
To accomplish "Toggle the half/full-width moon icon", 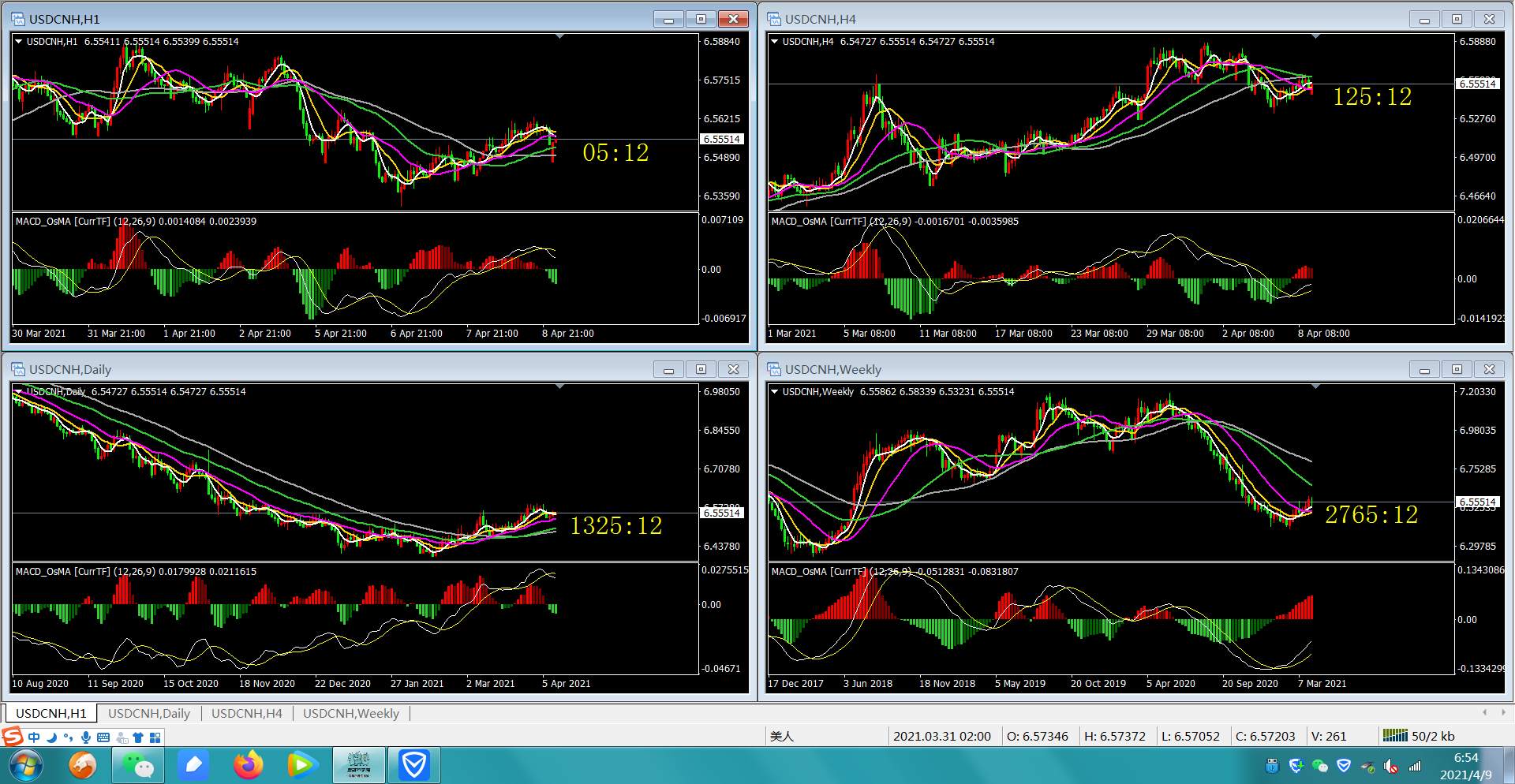I will tap(51, 737).
